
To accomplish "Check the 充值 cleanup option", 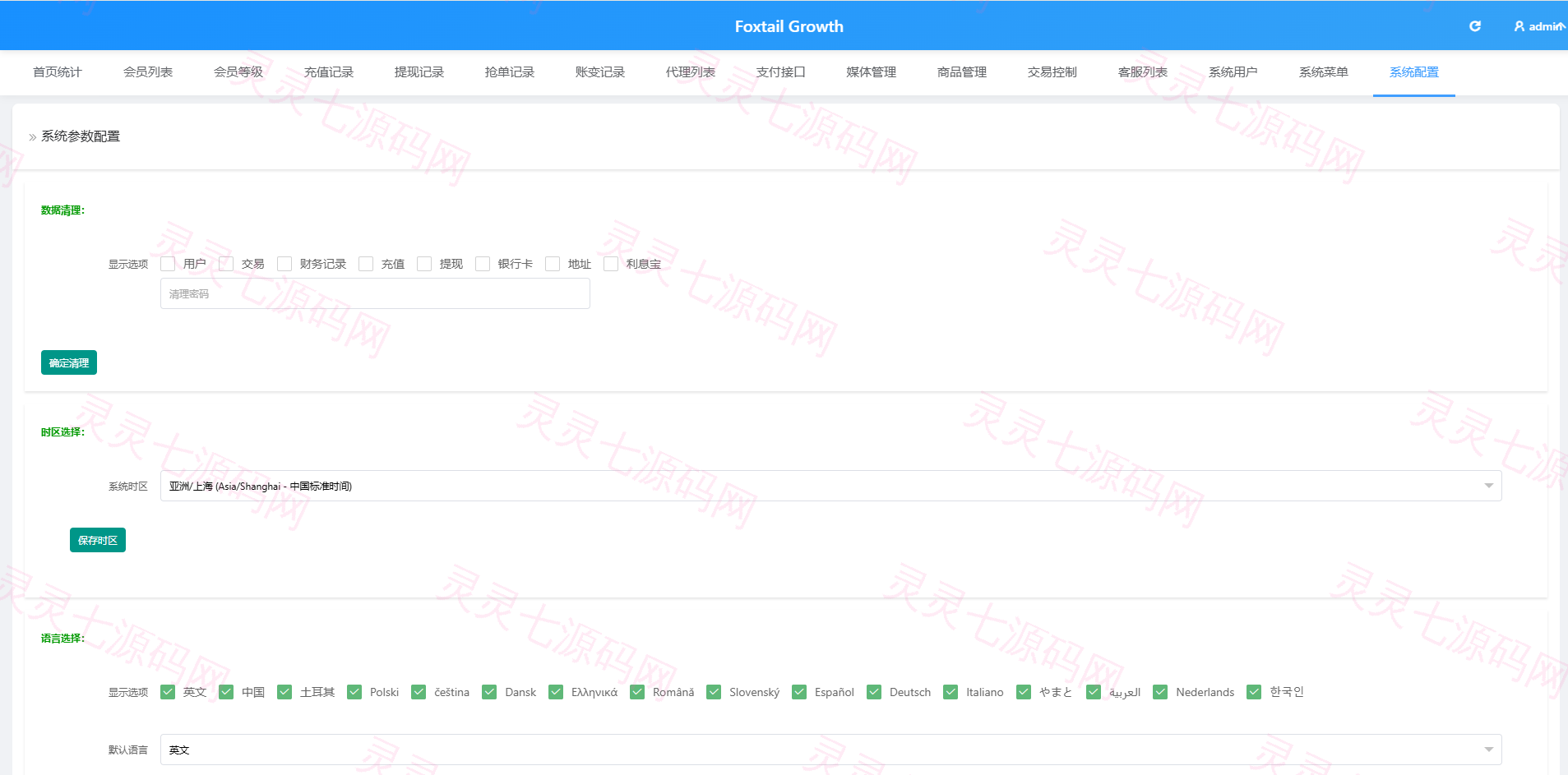I will click(366, 264).
